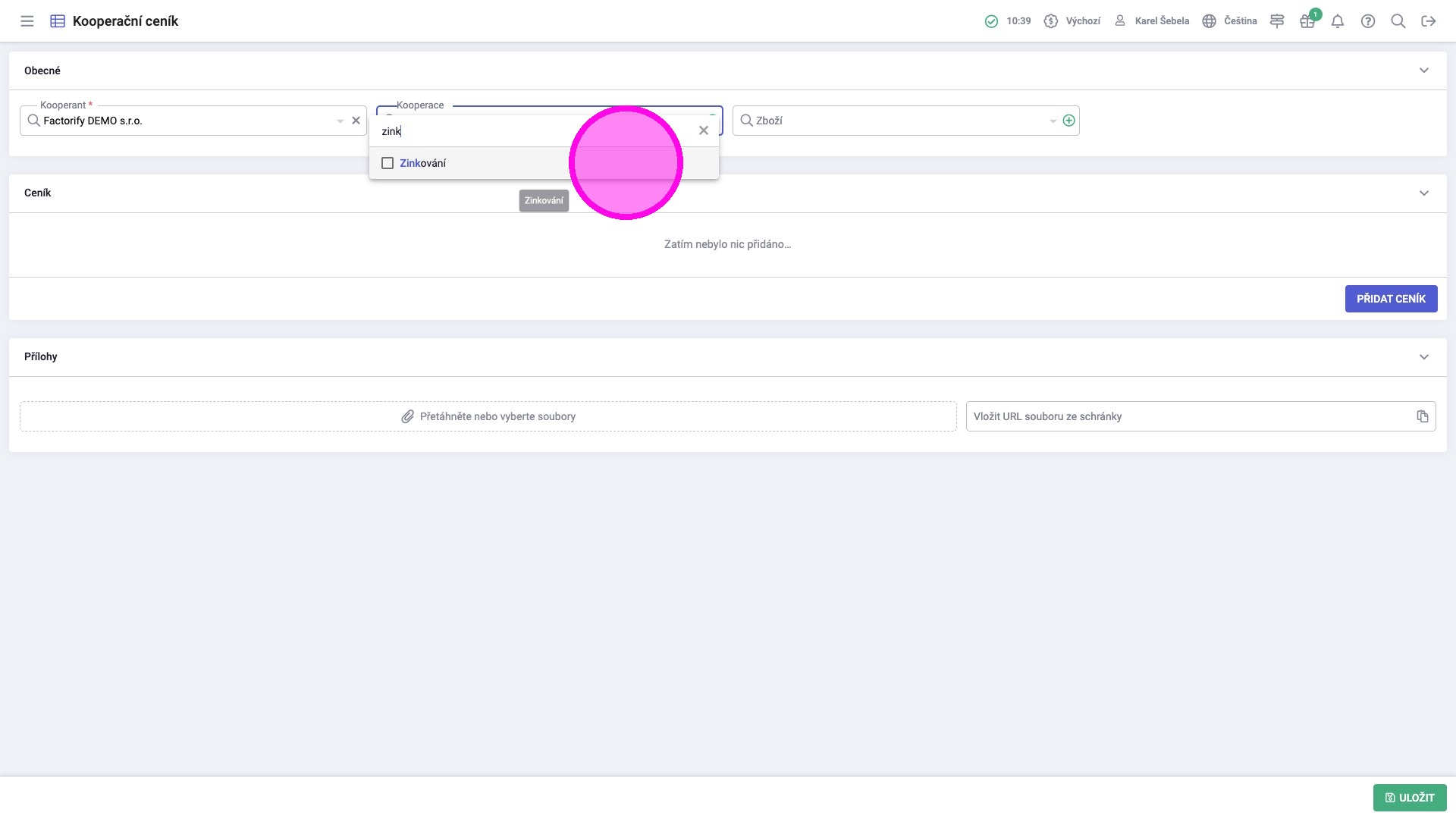Click the PŘIDAT CENÍK button

(1391, 299)
